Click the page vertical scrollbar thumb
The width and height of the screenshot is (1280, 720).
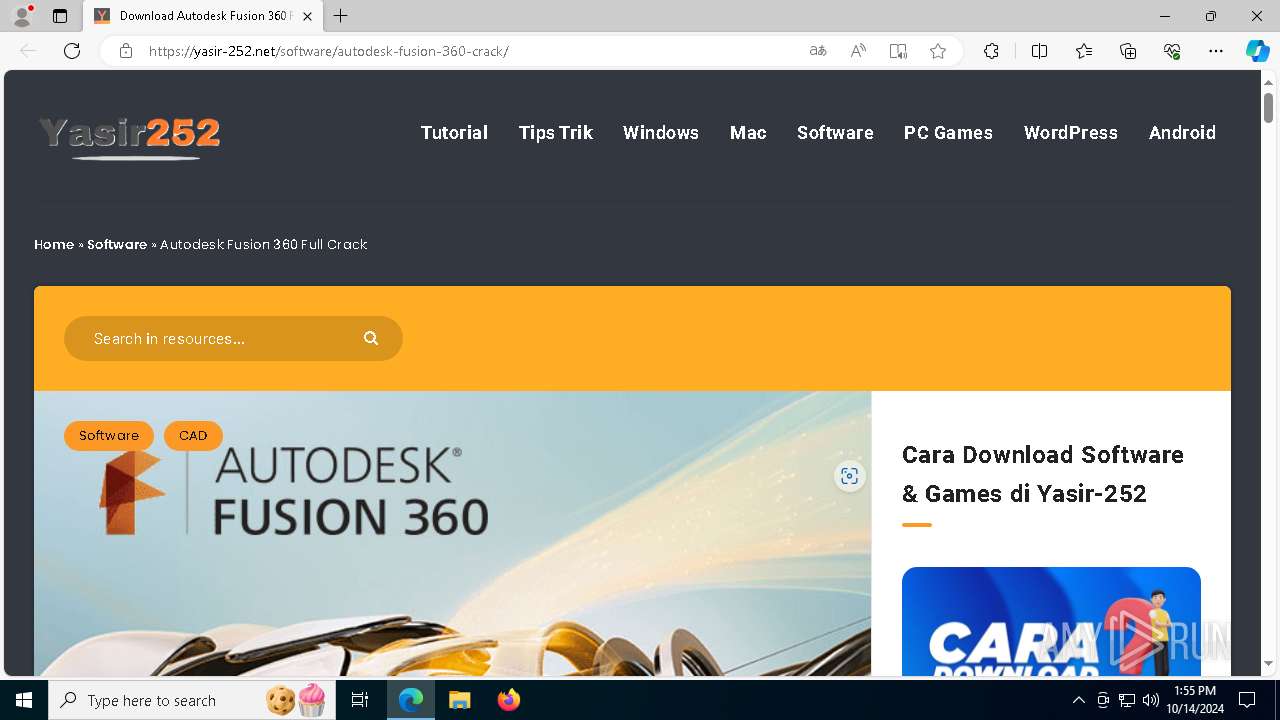tap(1268, 107)
